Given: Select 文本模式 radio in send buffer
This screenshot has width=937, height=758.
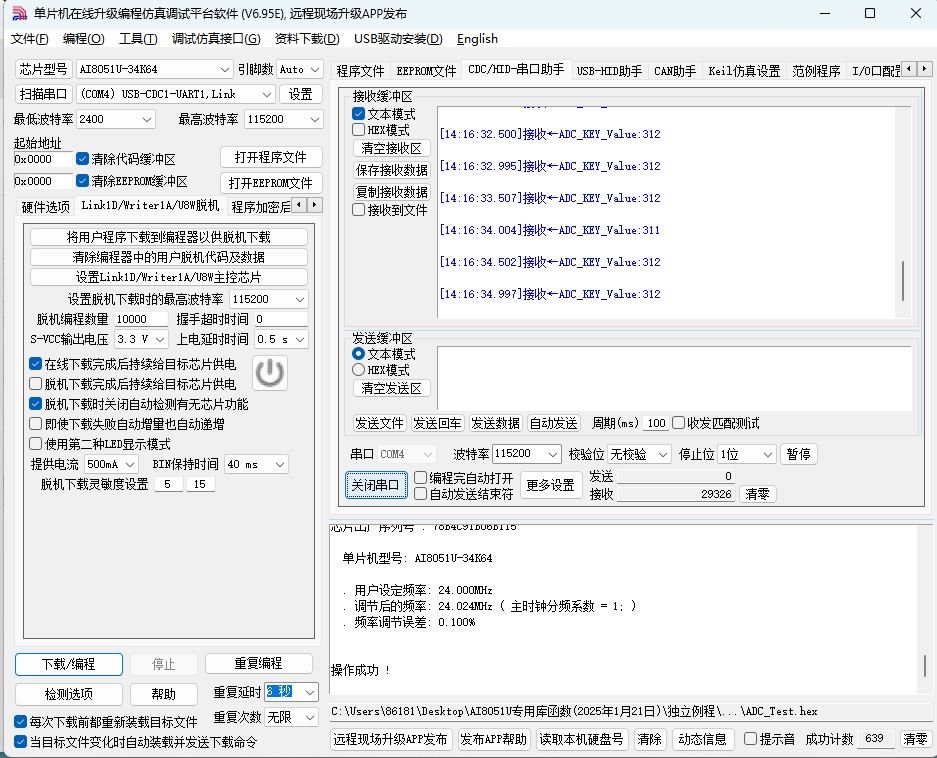Looking at the screenshot, I should pyautogui.click(x=359, y=354).
